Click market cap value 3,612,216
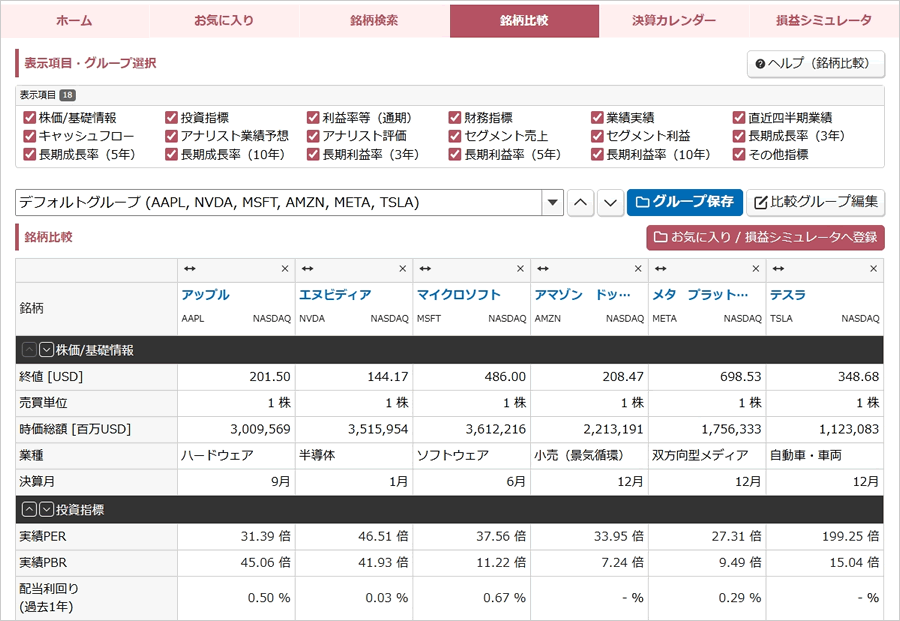 (496, 429)
